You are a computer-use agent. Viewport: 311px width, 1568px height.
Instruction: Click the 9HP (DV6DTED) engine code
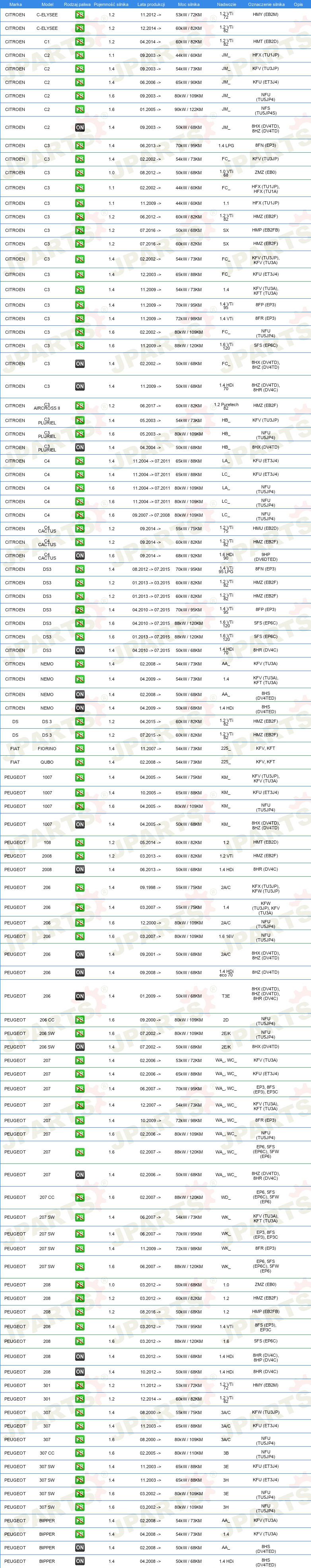266,556
